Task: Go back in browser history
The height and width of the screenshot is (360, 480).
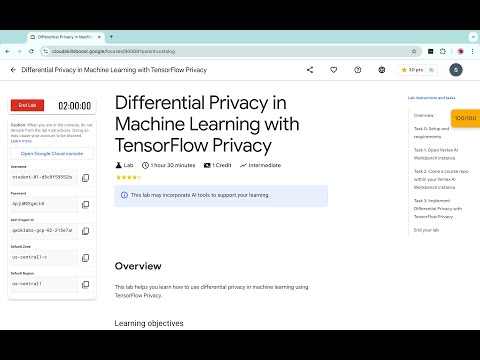Action: pos(8,51)
